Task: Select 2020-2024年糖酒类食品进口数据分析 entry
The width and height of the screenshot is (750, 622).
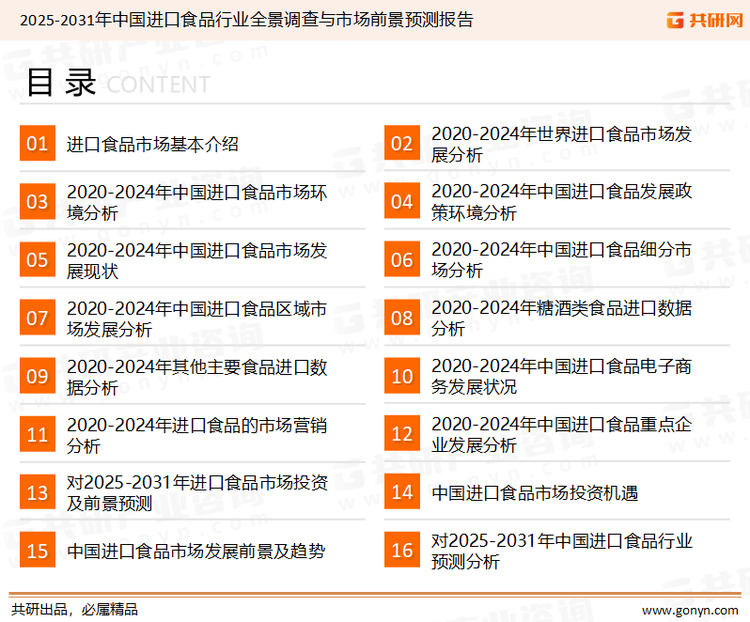Action: [560, 318]
